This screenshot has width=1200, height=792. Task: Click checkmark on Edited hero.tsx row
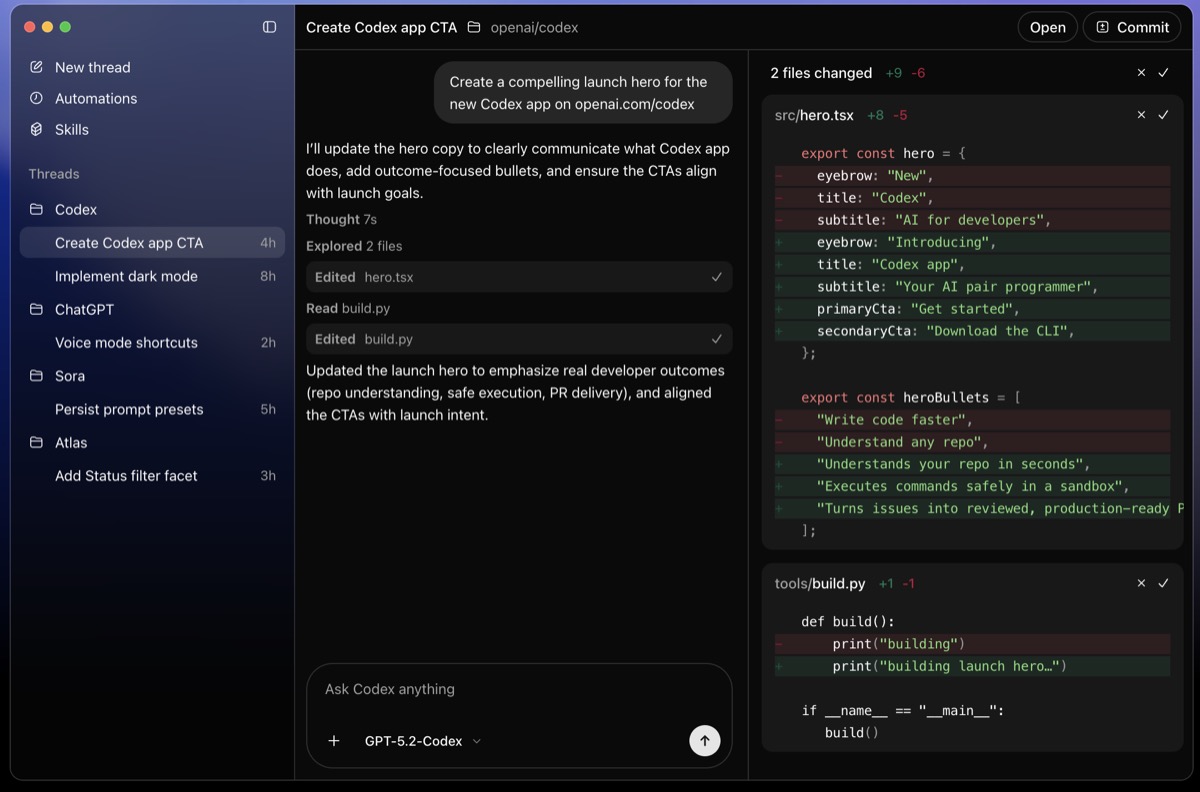pyautogui.click(x=716, y=277)
